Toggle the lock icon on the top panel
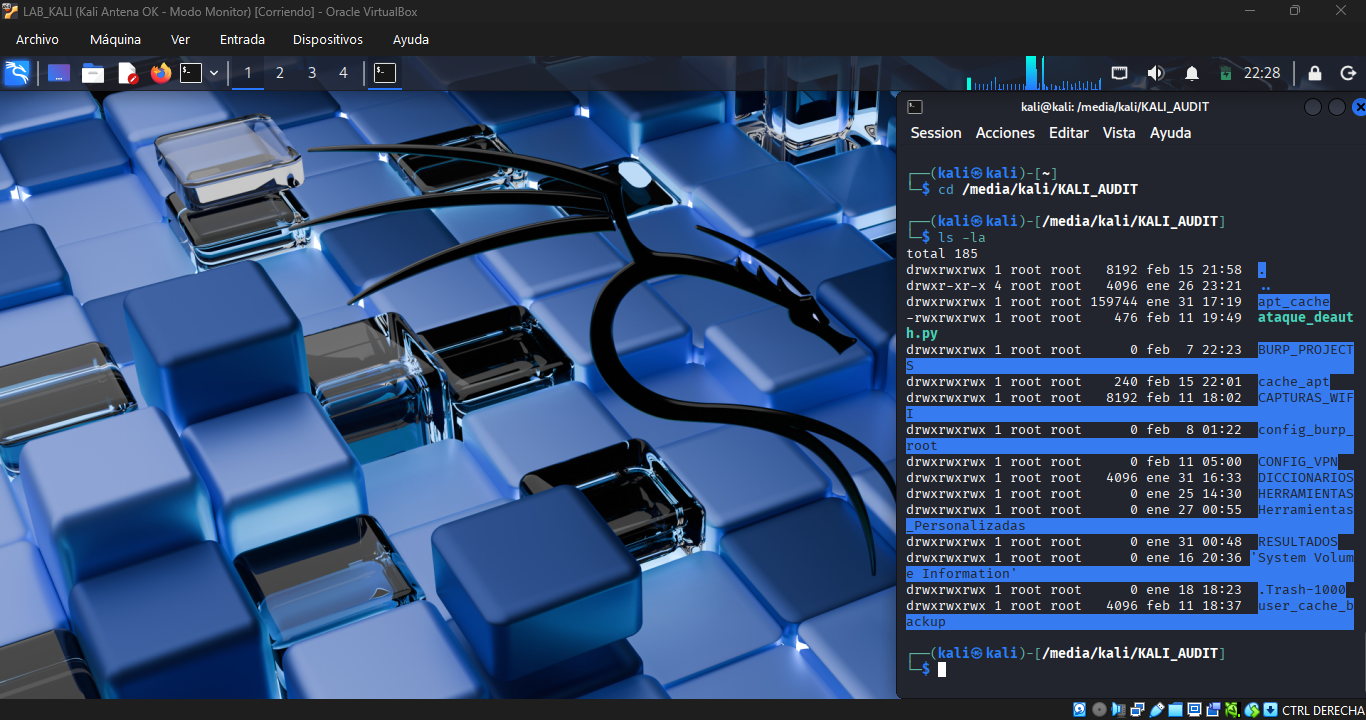The image size is (1366, 720). pos(1315,72)
